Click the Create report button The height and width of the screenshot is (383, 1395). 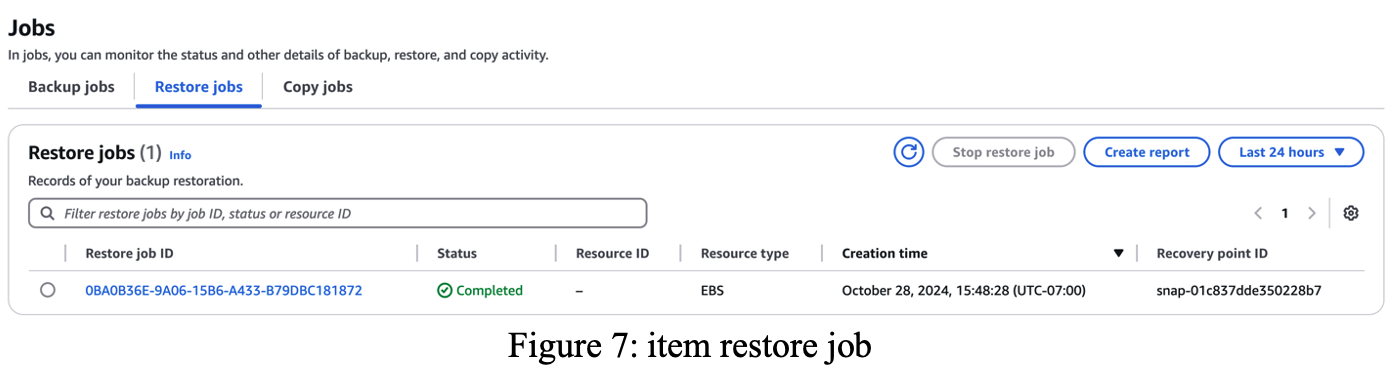pyautogui.click(x=1147, y=152)
